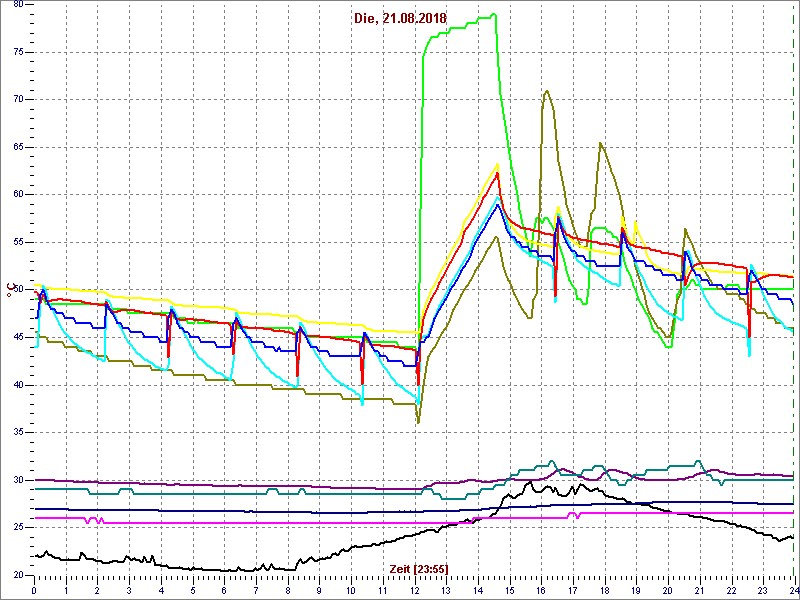Click the magenta line's small step near hour 17
This screenshot has height=600, width=800.
tap(572, 515)
